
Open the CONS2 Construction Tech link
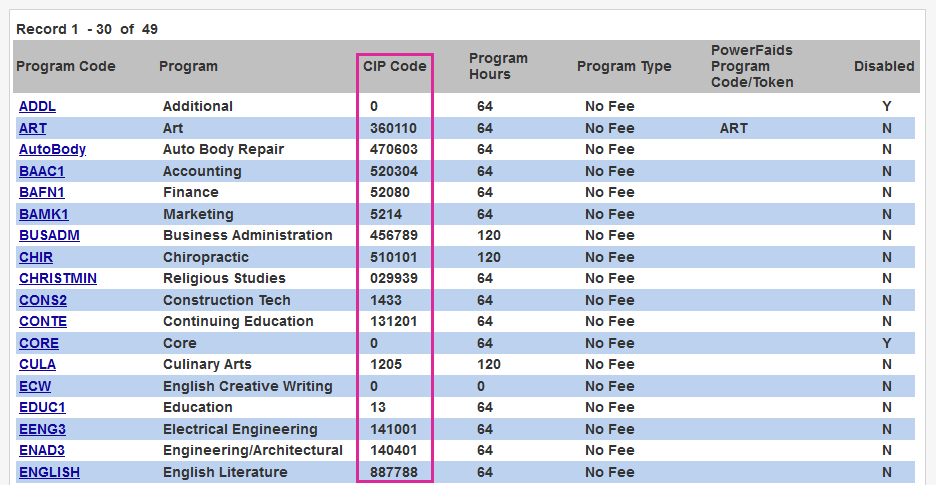(x=43, y=300)
